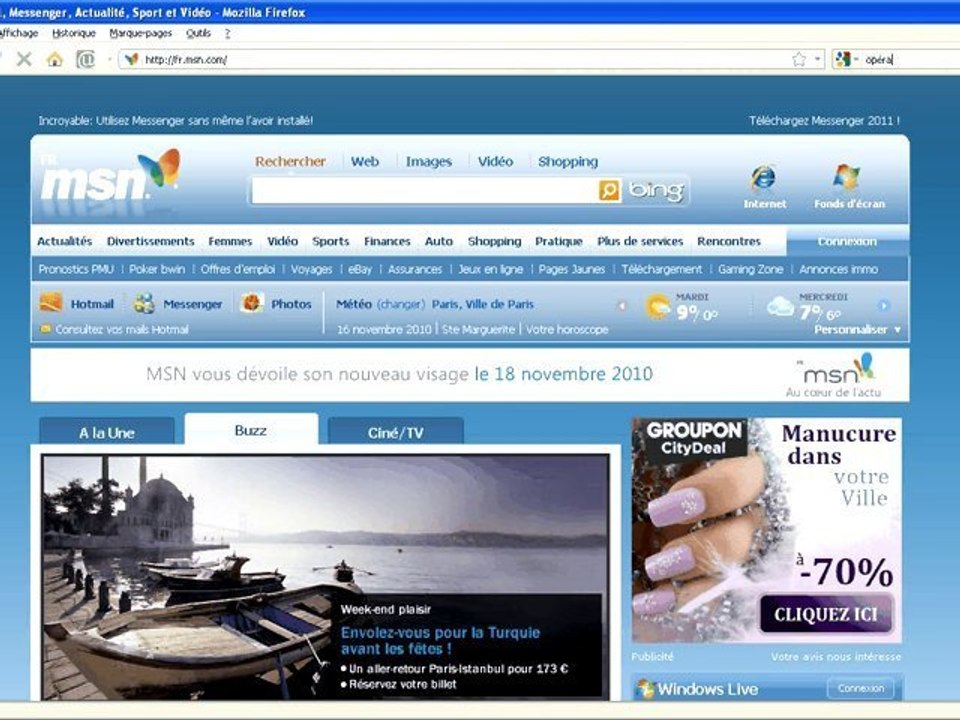Click the Mardi sunny weather icon
This screenshot has height=720, width=960.
click(658, 307)
